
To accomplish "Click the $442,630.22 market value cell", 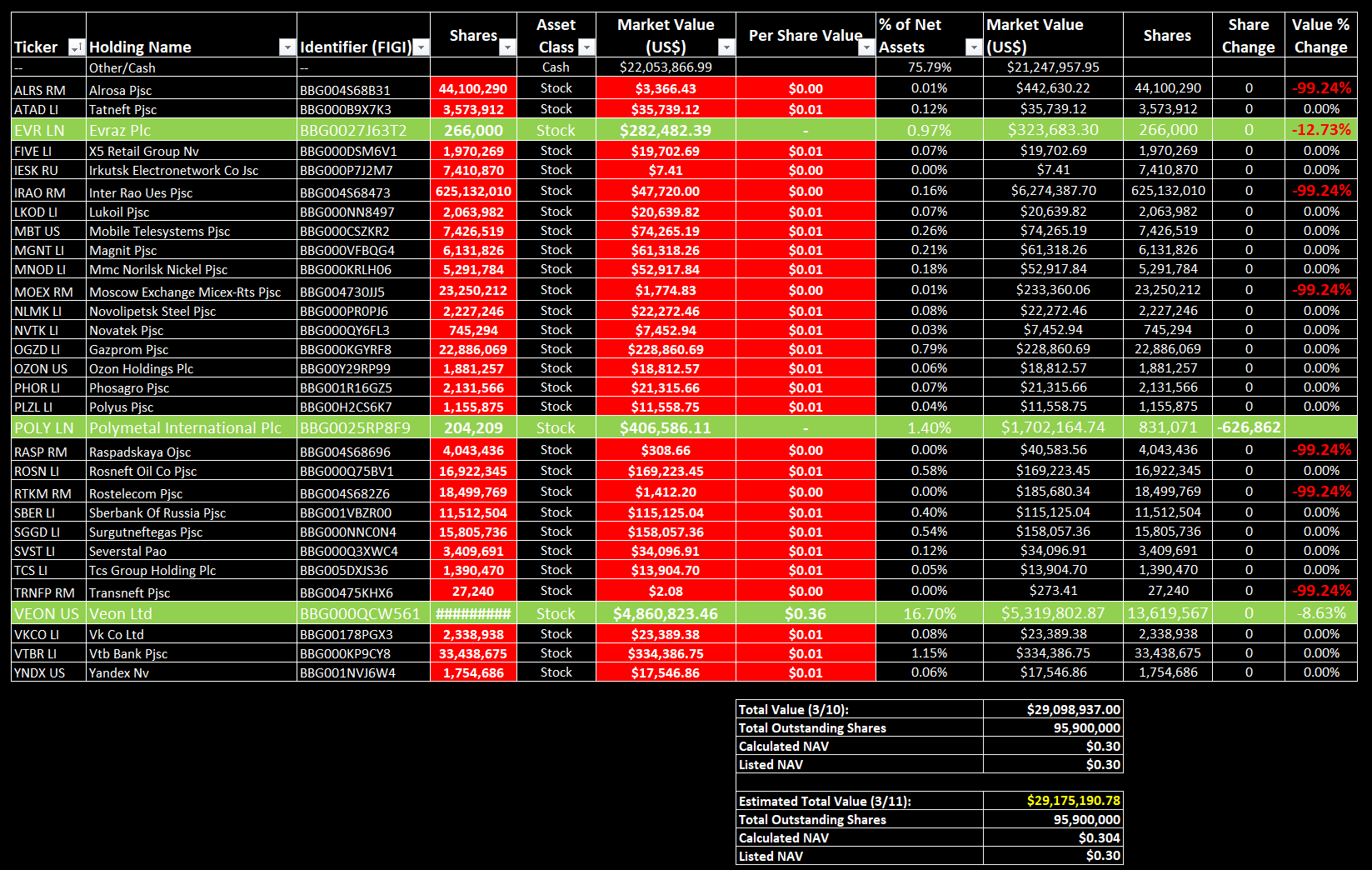I will click(x=1053, y=88).
